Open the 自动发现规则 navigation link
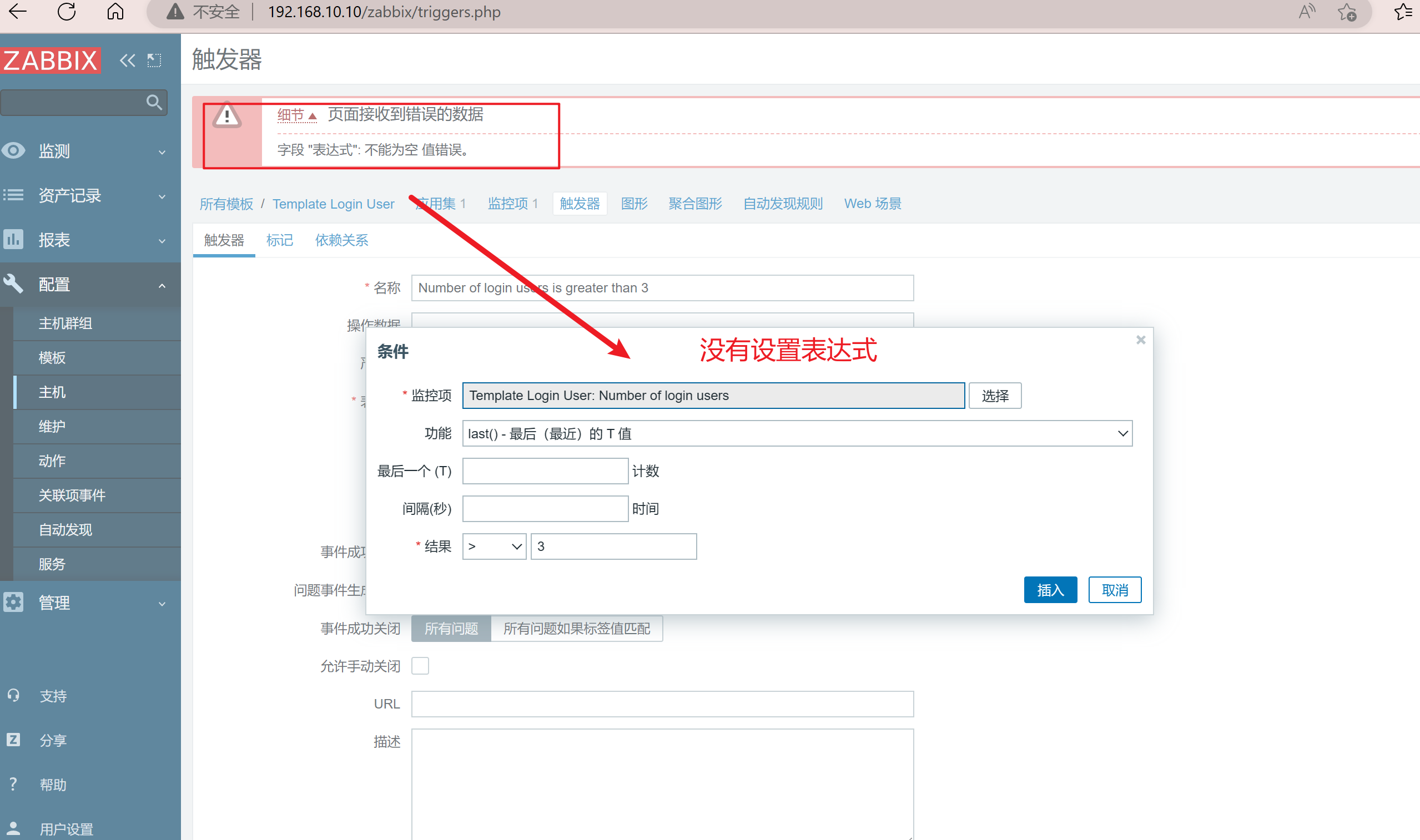This screenshot has height=840, width=1420. coord(783,204)
